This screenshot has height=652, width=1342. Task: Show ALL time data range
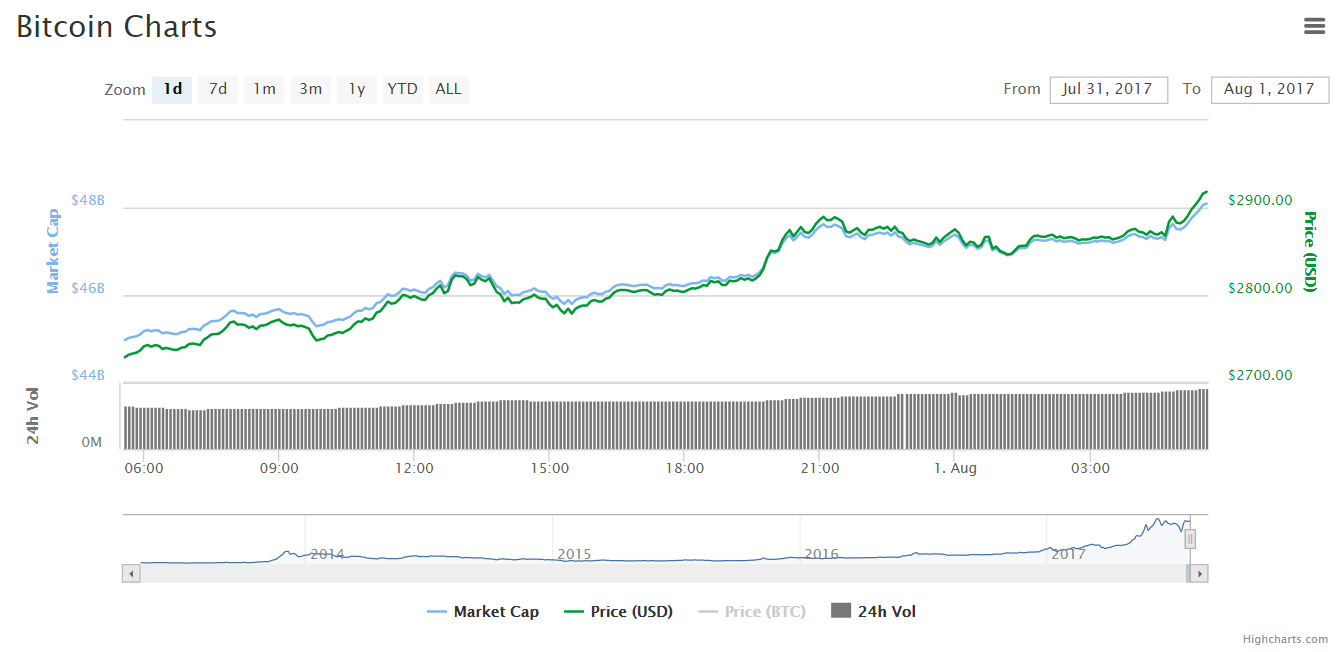[x=449, y=89]
